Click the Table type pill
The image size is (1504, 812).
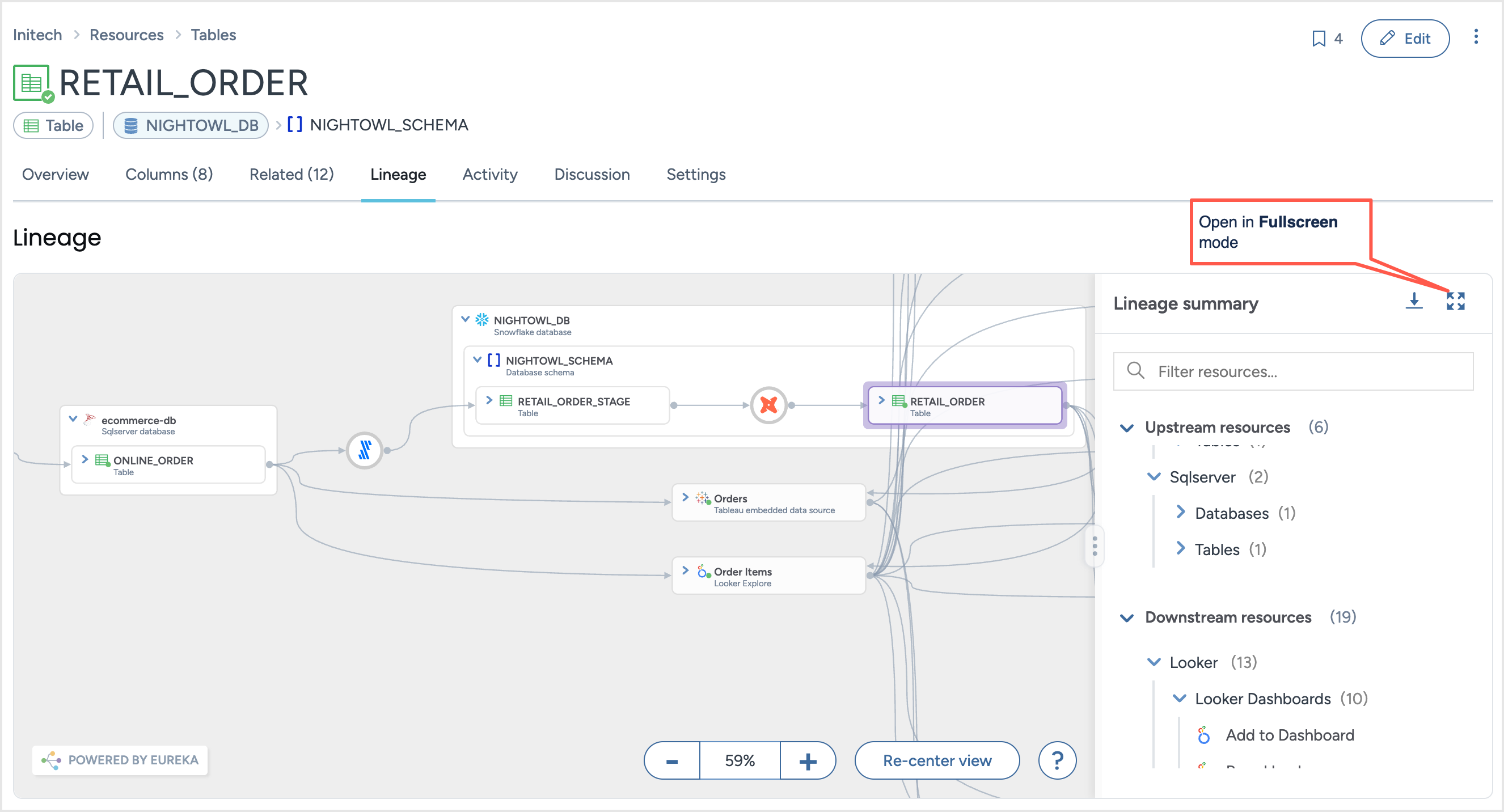[x=53, y=125]
